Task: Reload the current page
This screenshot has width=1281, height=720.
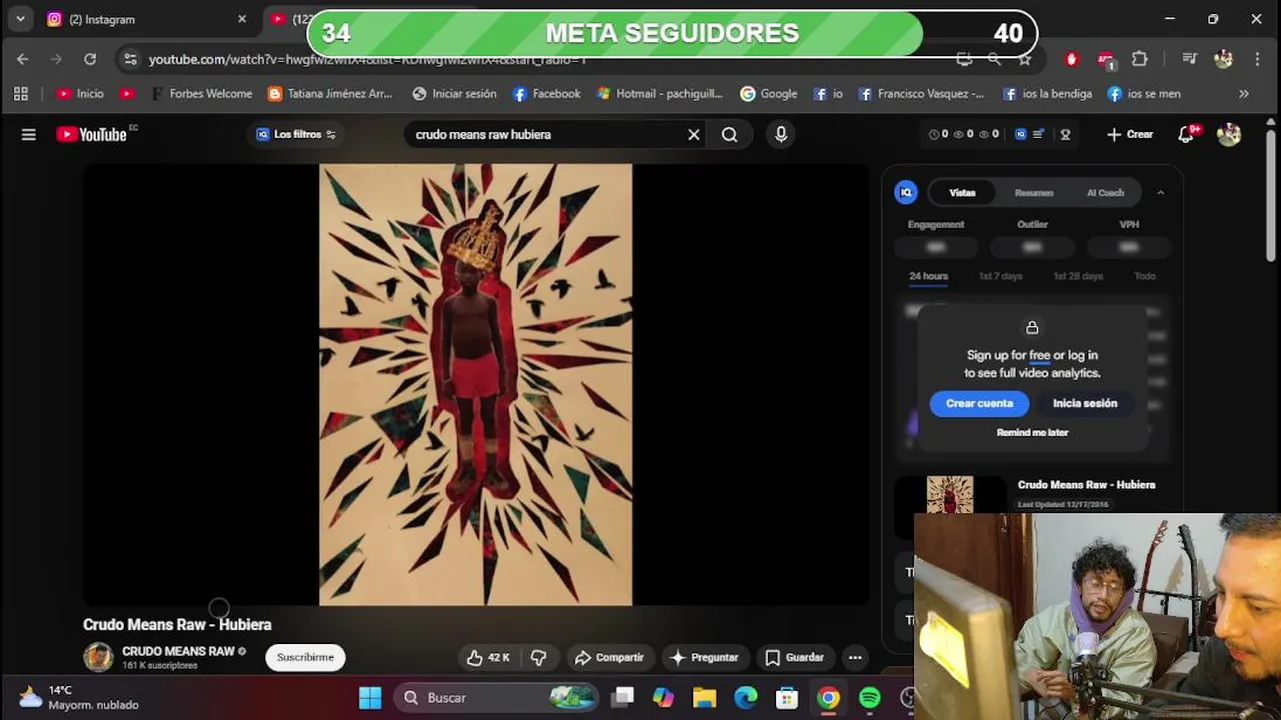Action: pos(90,59)
